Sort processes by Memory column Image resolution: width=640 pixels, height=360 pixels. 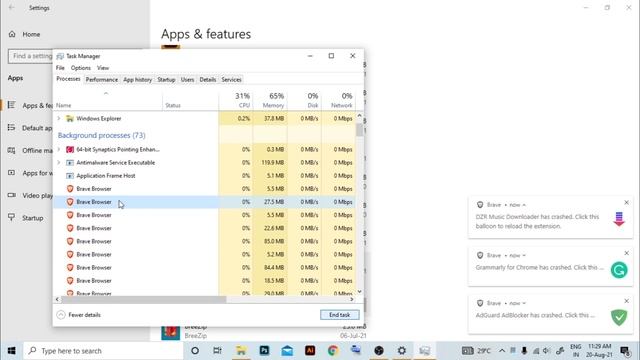270,100
